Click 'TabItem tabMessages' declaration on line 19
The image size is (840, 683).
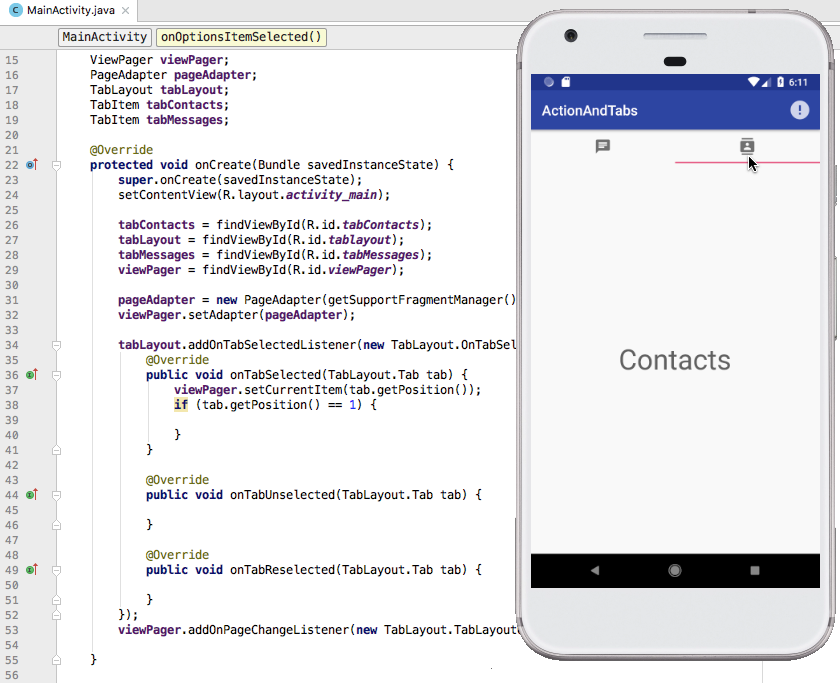tap(159, 119)
